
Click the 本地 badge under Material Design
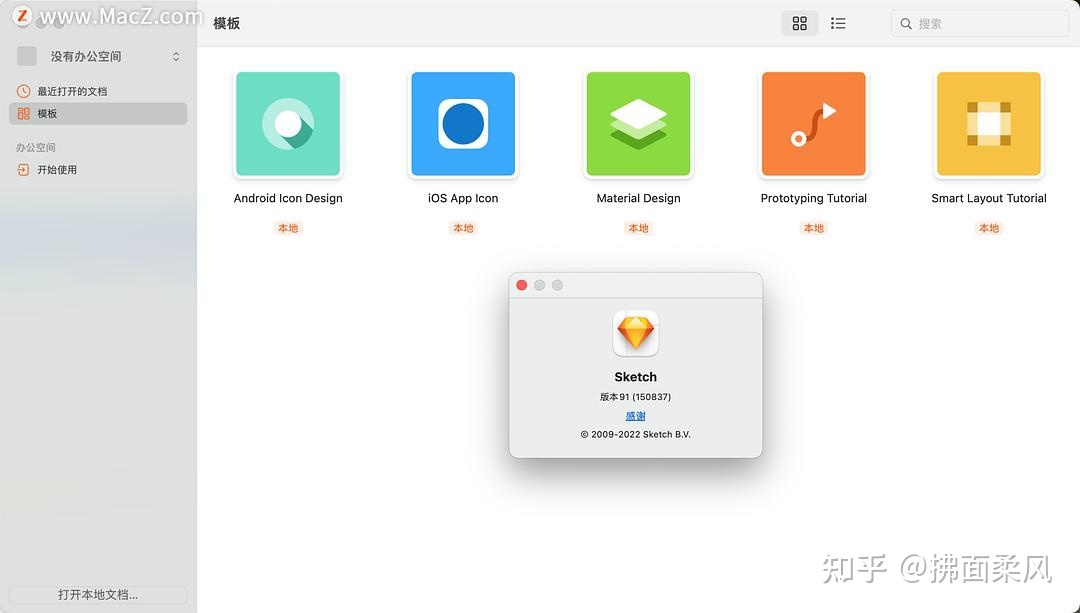638,228
